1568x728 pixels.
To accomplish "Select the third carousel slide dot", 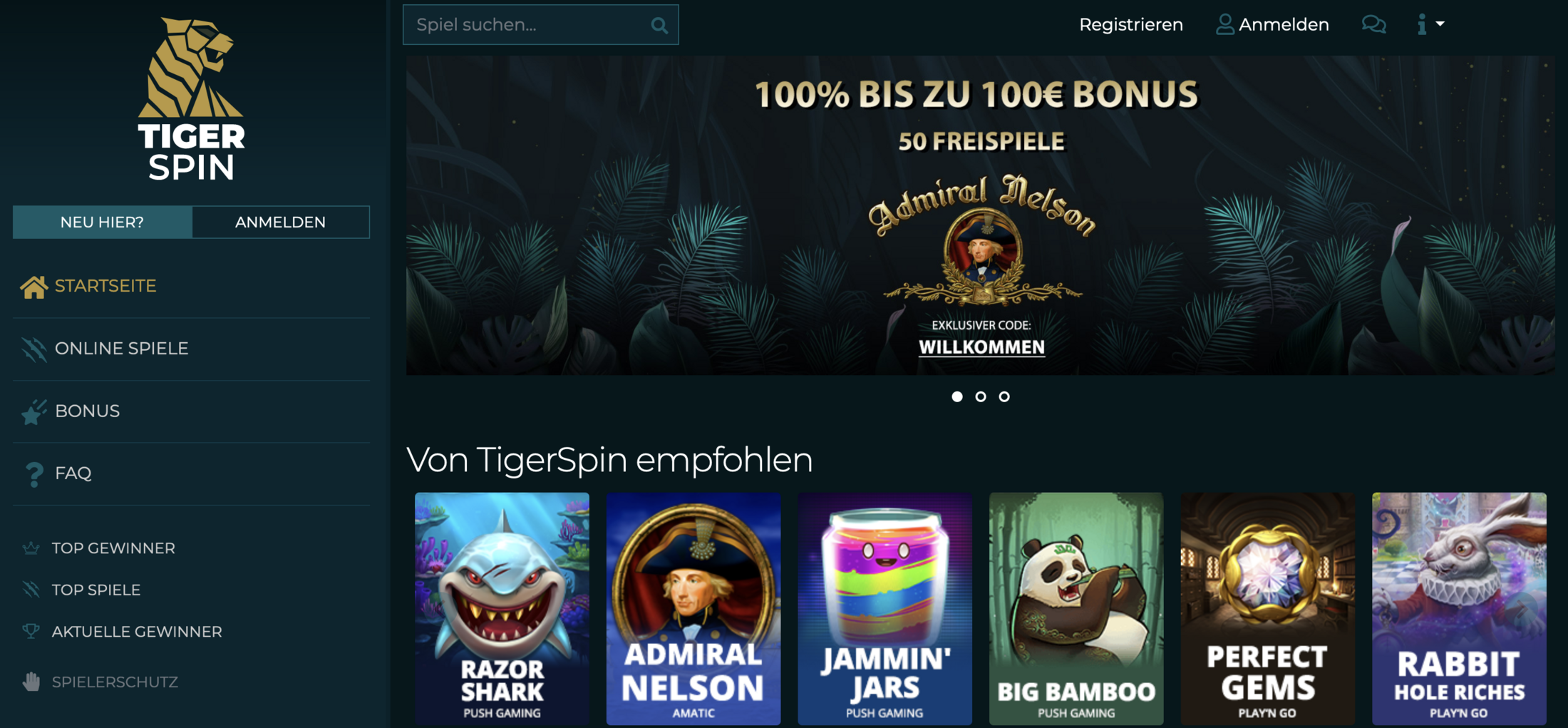I will pos(1004,396).
